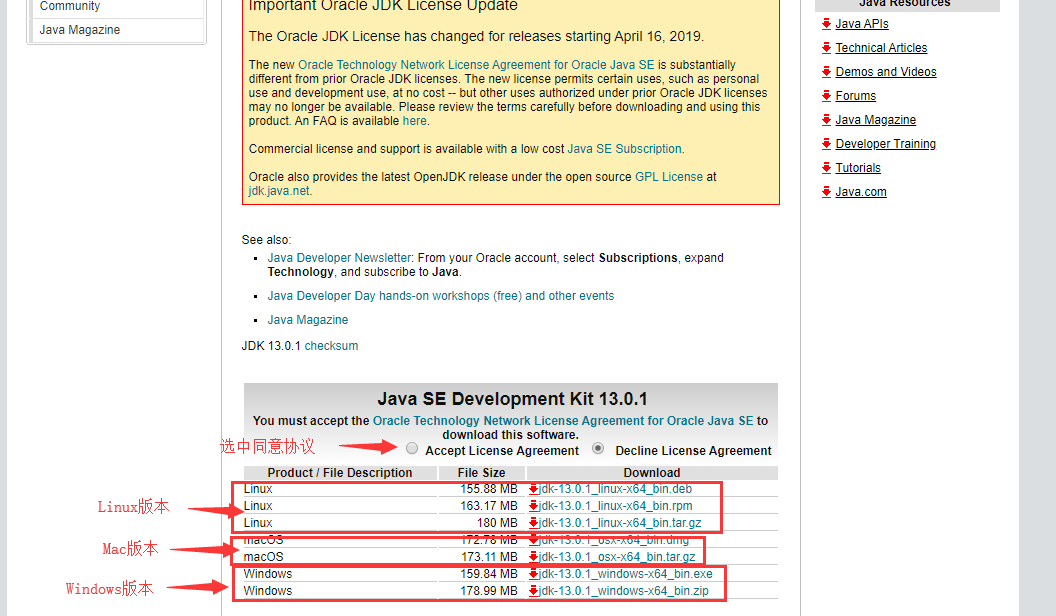Open Community in the left sidebar
Screen dimensions: 1056x616
click(70, 6)
